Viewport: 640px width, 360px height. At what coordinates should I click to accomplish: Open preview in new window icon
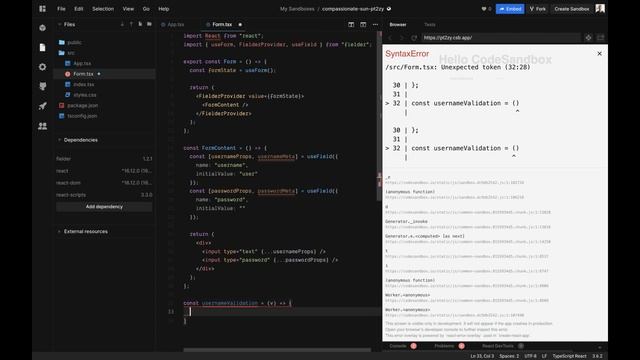(x=600, y=38)
